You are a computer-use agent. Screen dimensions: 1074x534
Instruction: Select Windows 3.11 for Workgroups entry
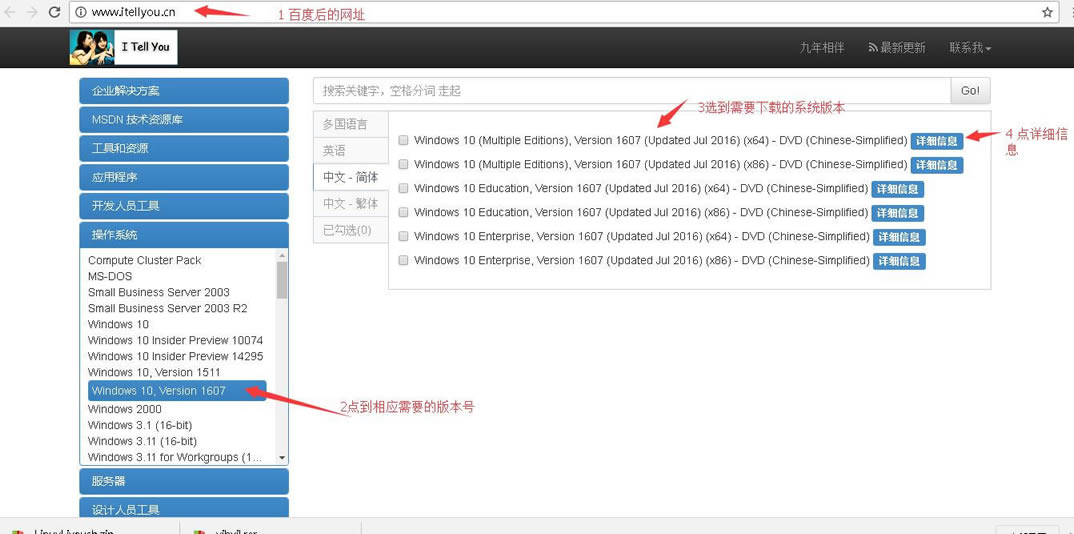click(175, 457)
